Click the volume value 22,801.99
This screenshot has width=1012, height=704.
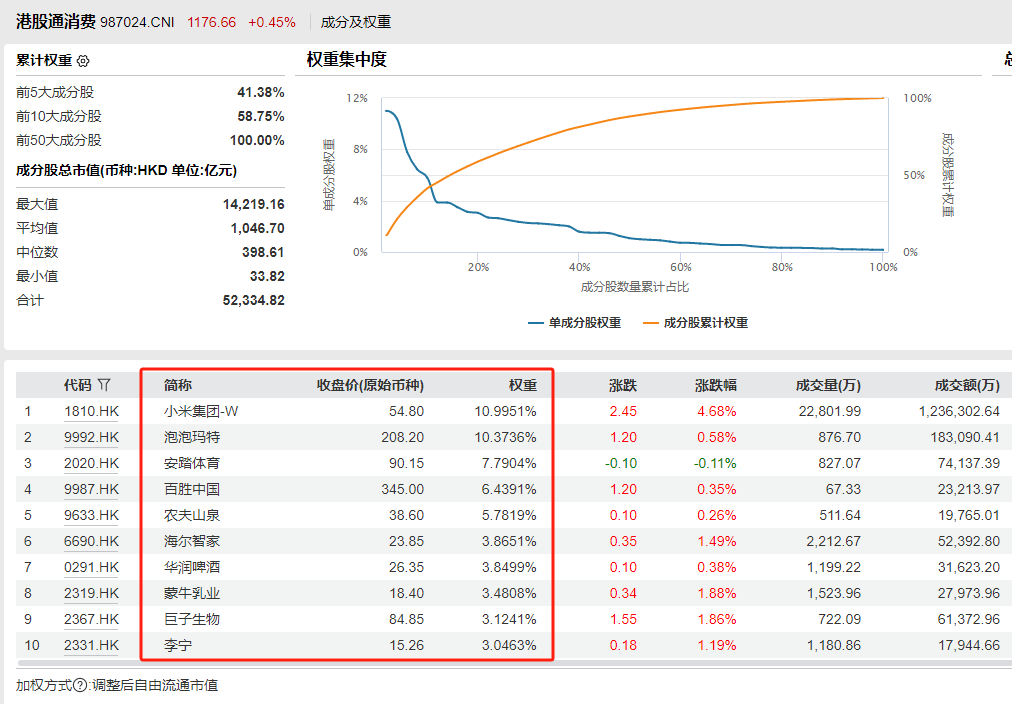pos(830,411)
